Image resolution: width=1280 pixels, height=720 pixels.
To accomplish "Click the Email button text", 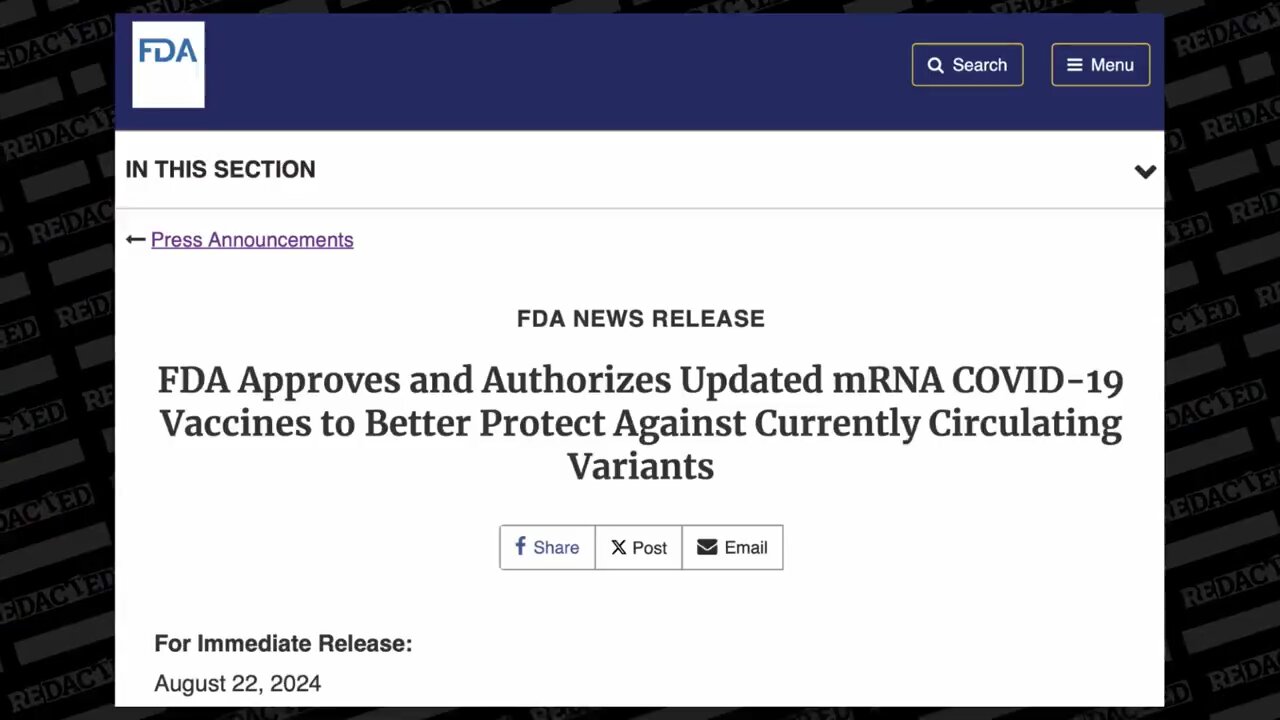I will pyautogui.click(x=746, y=548).
